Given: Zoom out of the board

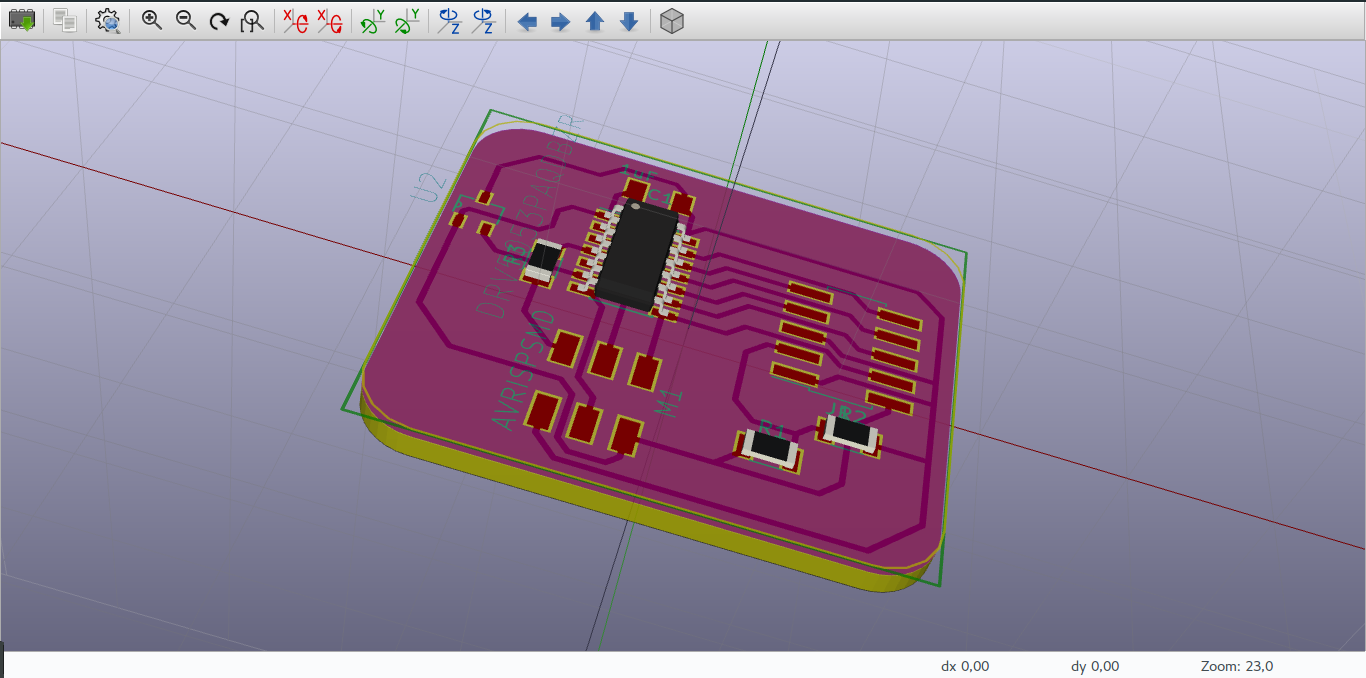Looking at the screenshot, I should (185, 20).
